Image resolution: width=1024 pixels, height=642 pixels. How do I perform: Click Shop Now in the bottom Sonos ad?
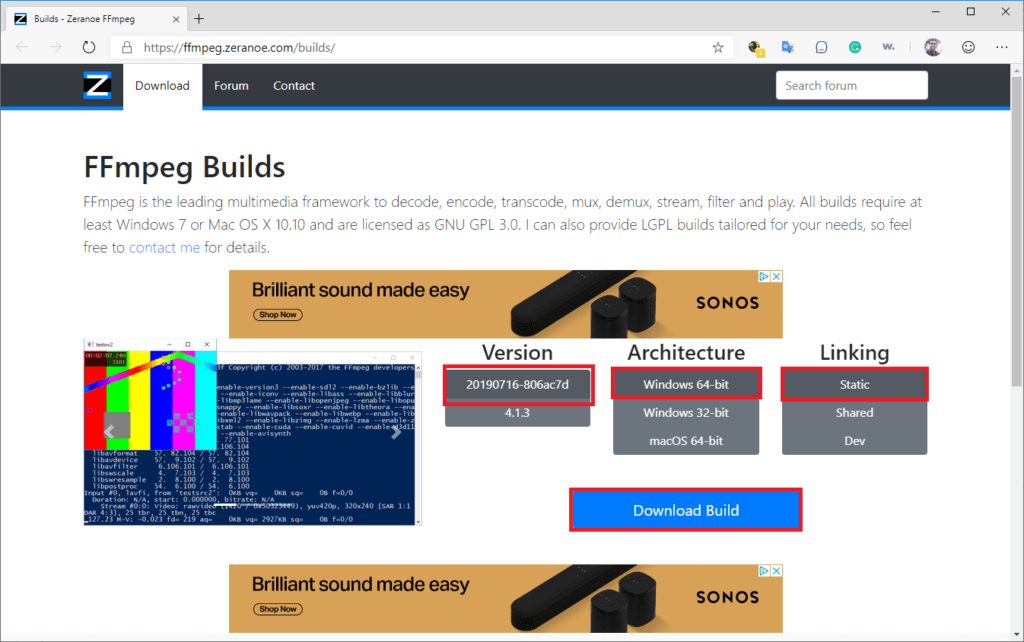(x=278, y=609)
